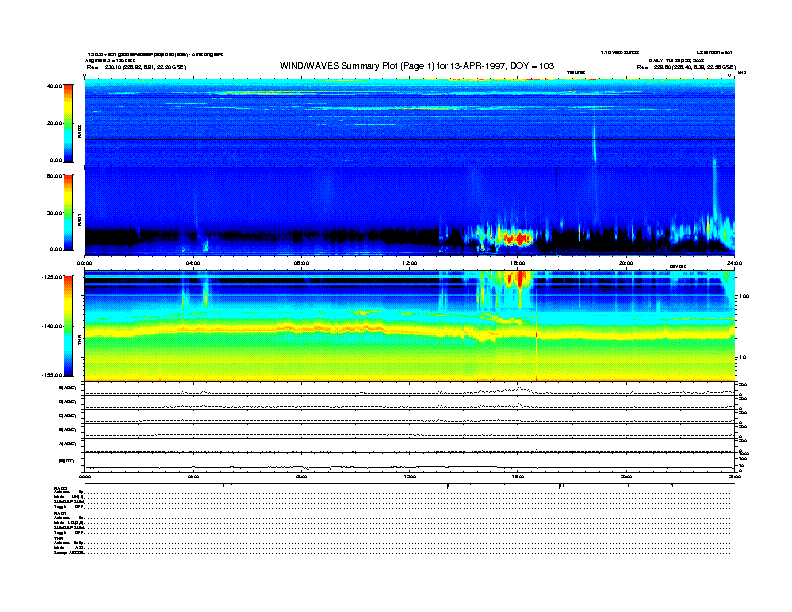Click the 30.00 label on the RAD1 scale
The image size is (792, 612).
(x=54, y=213)
